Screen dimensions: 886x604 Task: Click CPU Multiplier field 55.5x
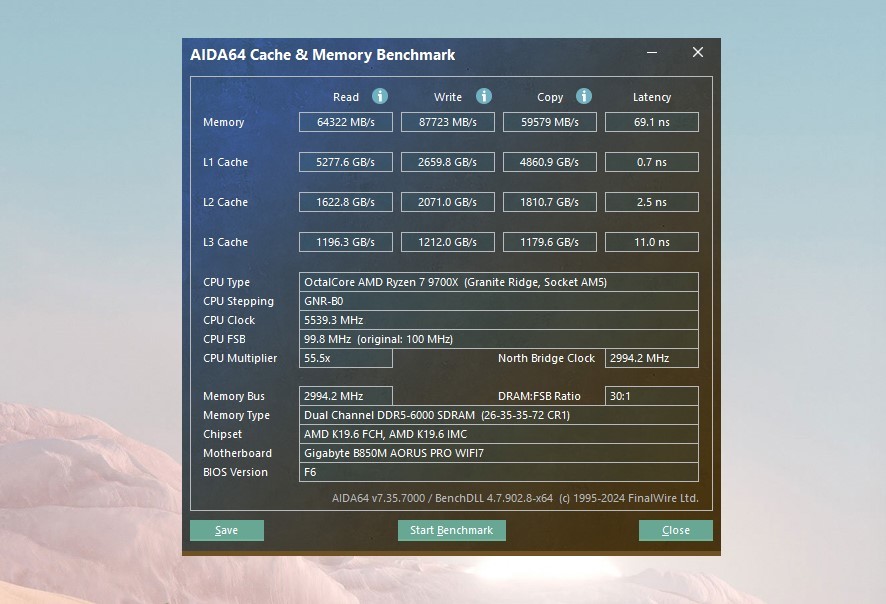(x=346, y=358)
